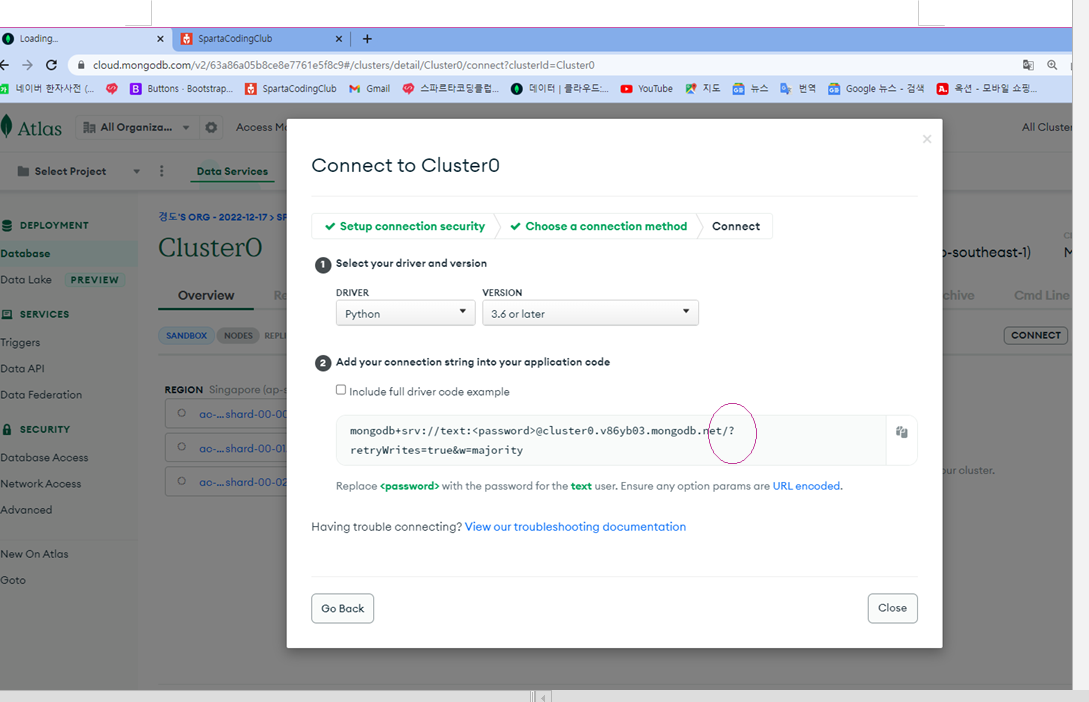Image resolution: width=1089 pixels, height=702 pixels.
Task: Open Network Access in the sidebar
Action: tap(41, 484)
